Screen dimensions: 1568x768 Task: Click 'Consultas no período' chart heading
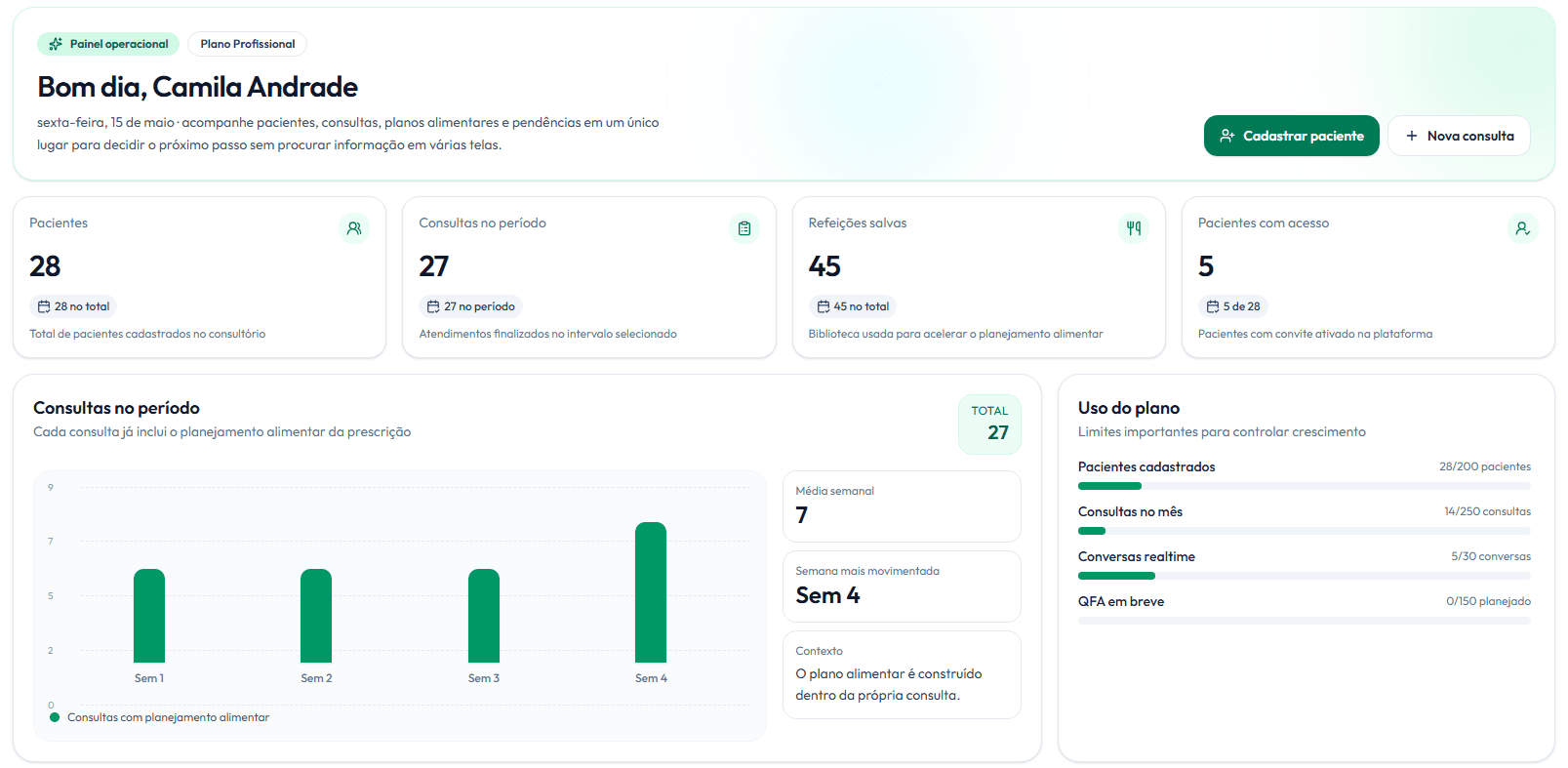[x=116, y=408]
